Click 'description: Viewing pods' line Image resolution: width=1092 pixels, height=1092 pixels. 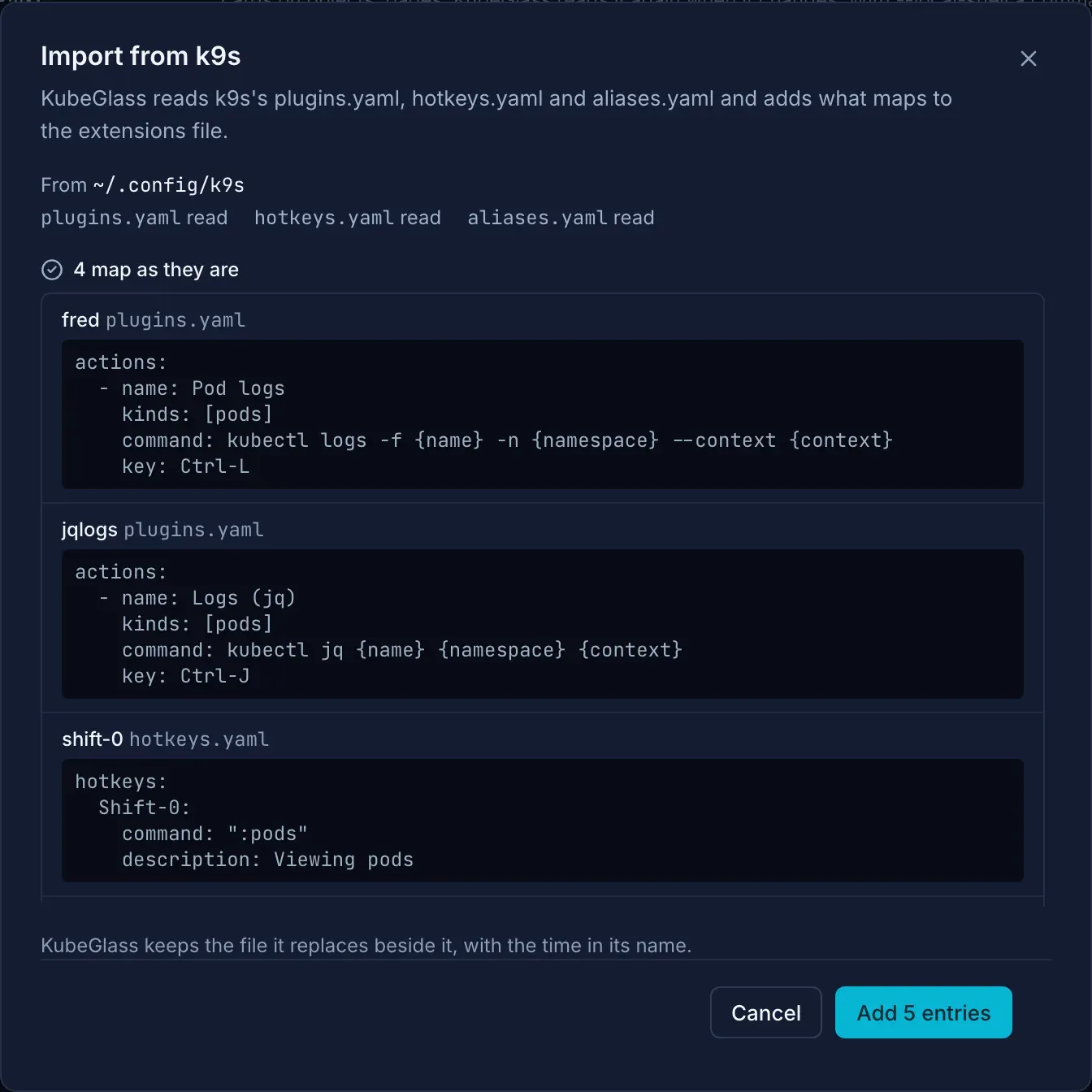267,860
